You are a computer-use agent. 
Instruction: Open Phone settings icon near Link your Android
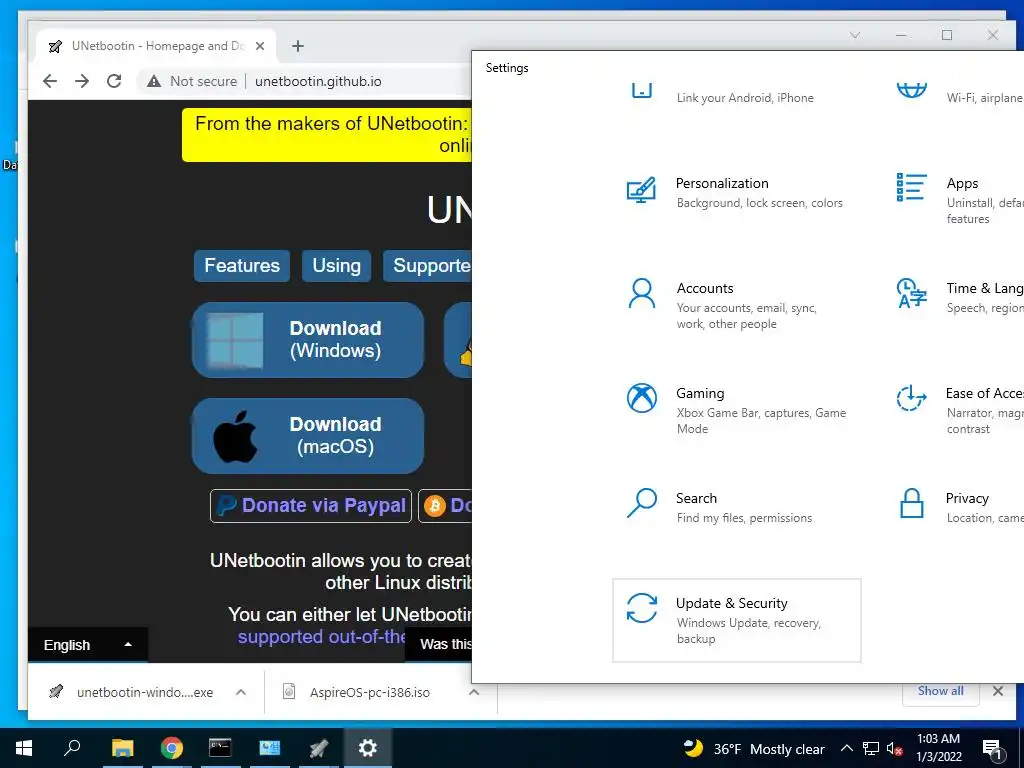pos(641,90)
